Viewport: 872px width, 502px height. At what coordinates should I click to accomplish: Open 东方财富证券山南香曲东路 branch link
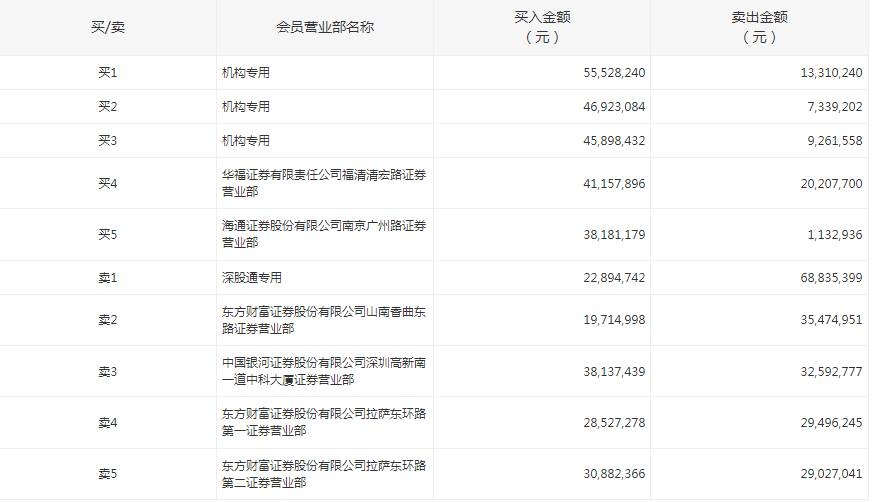(323, 320)
